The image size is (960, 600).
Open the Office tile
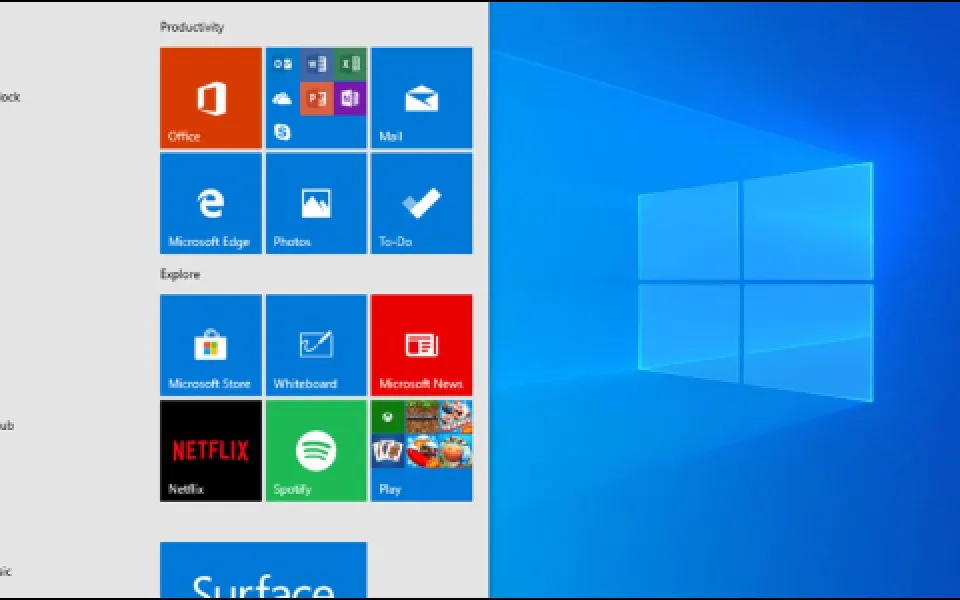point(211,98)
